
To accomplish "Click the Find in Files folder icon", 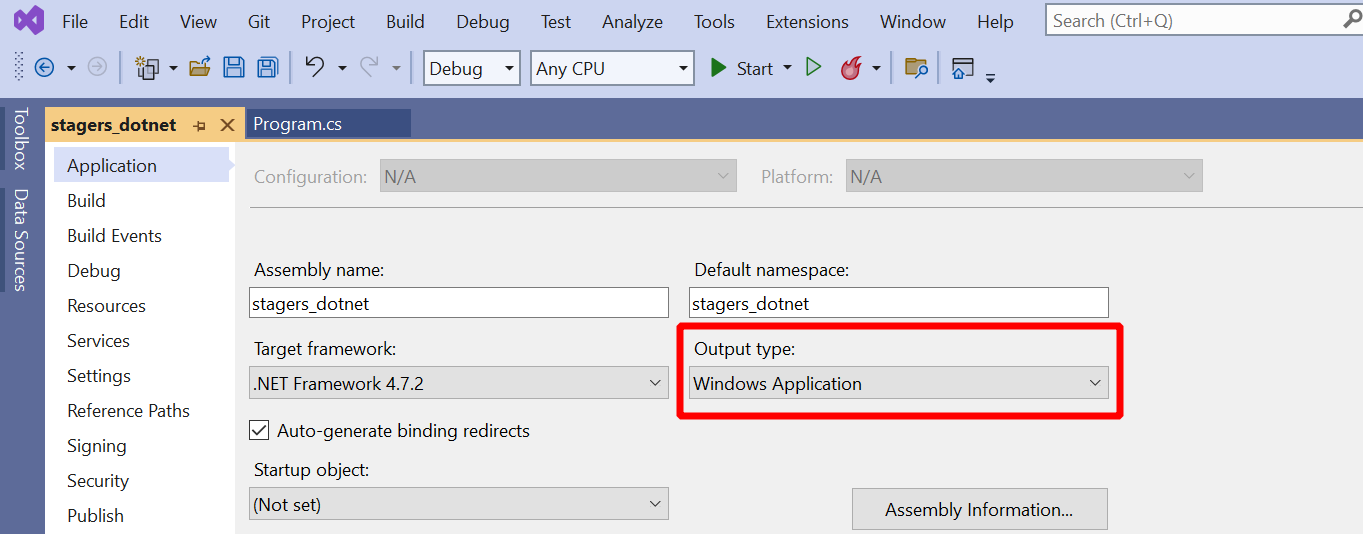I will tap(916, 68).
